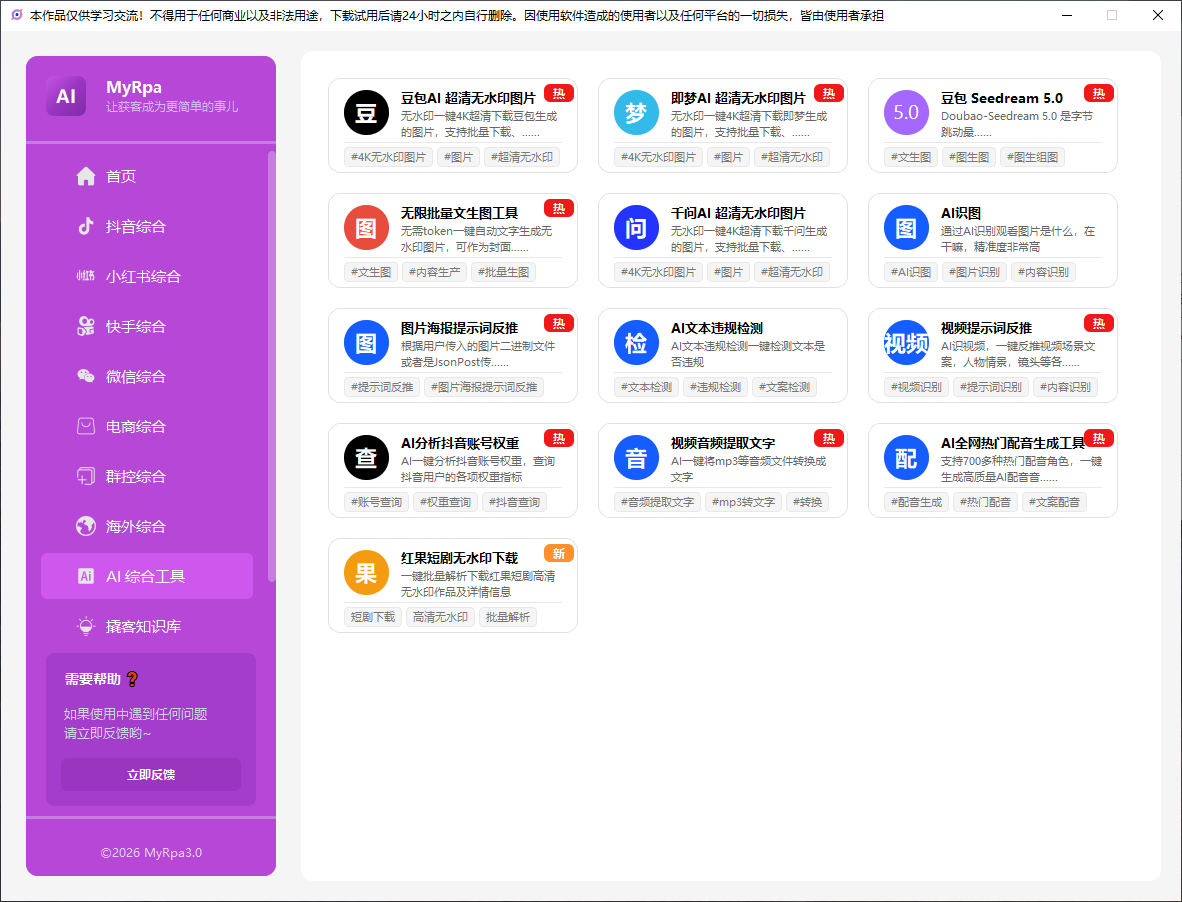Image resolution: width=1182 pixels, height=902 pixels.
Task: Click the #账号查询 tag
Action: (x=376, y=502)
